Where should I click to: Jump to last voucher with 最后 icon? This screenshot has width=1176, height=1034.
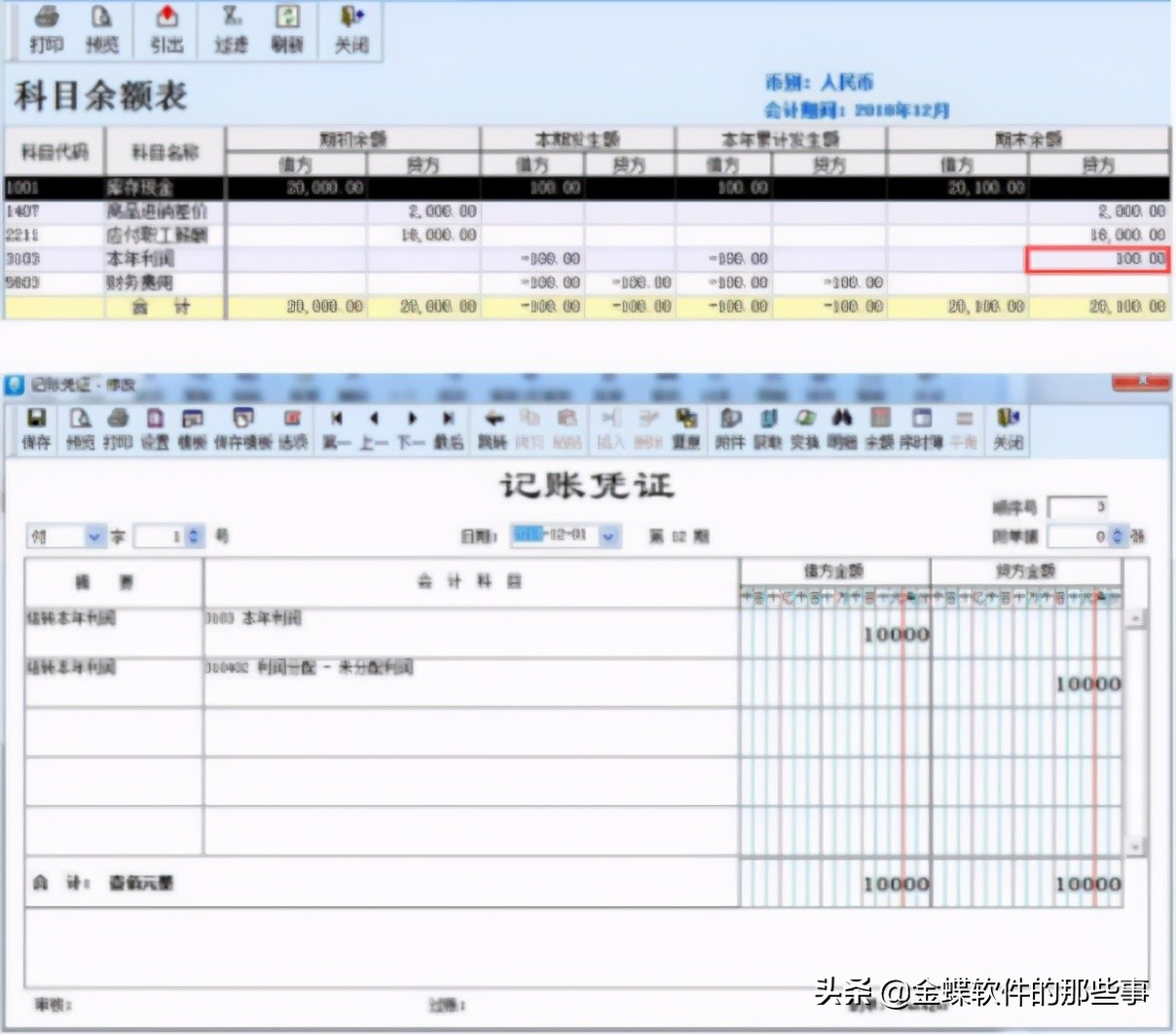448,428
